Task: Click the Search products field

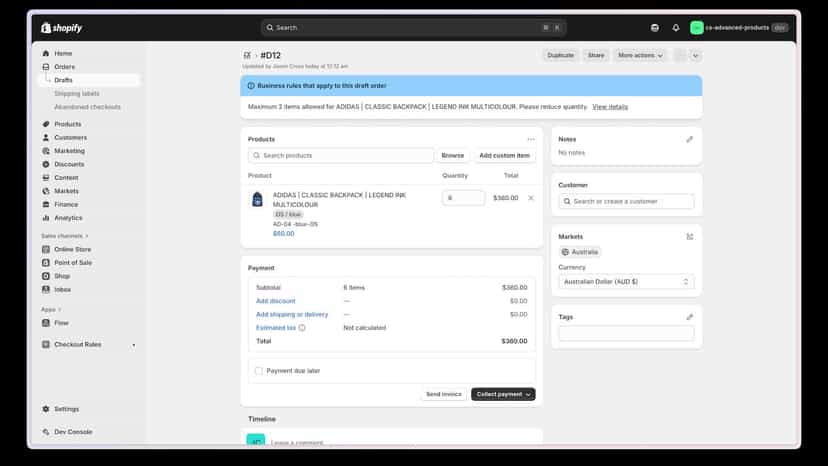Action: pyautogui.click(x=341, y=156)
